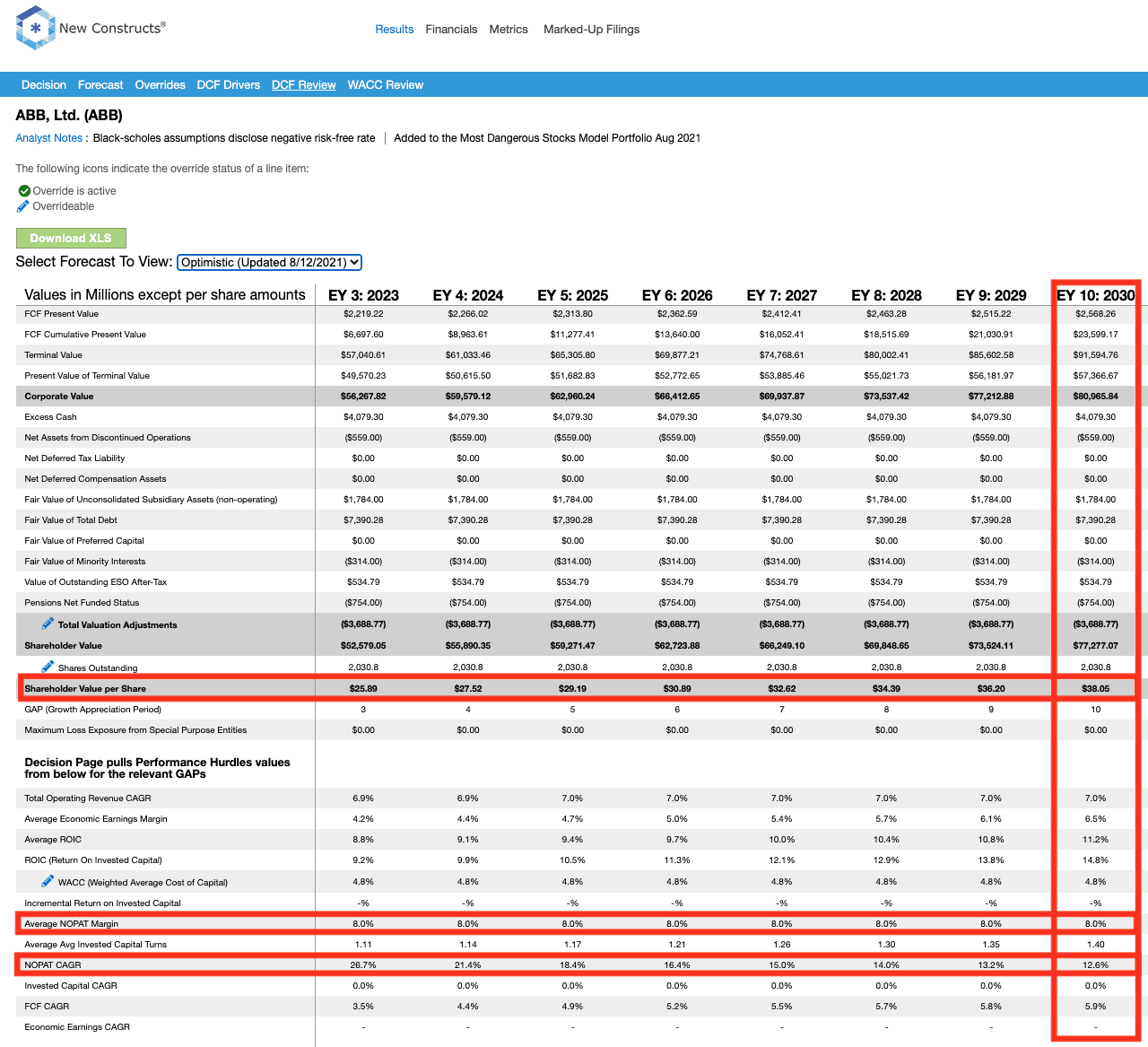Click GAP (Growth Appreciation Period) label
The height and width of the screenshot is (1047, 1148).
[93, 710]
